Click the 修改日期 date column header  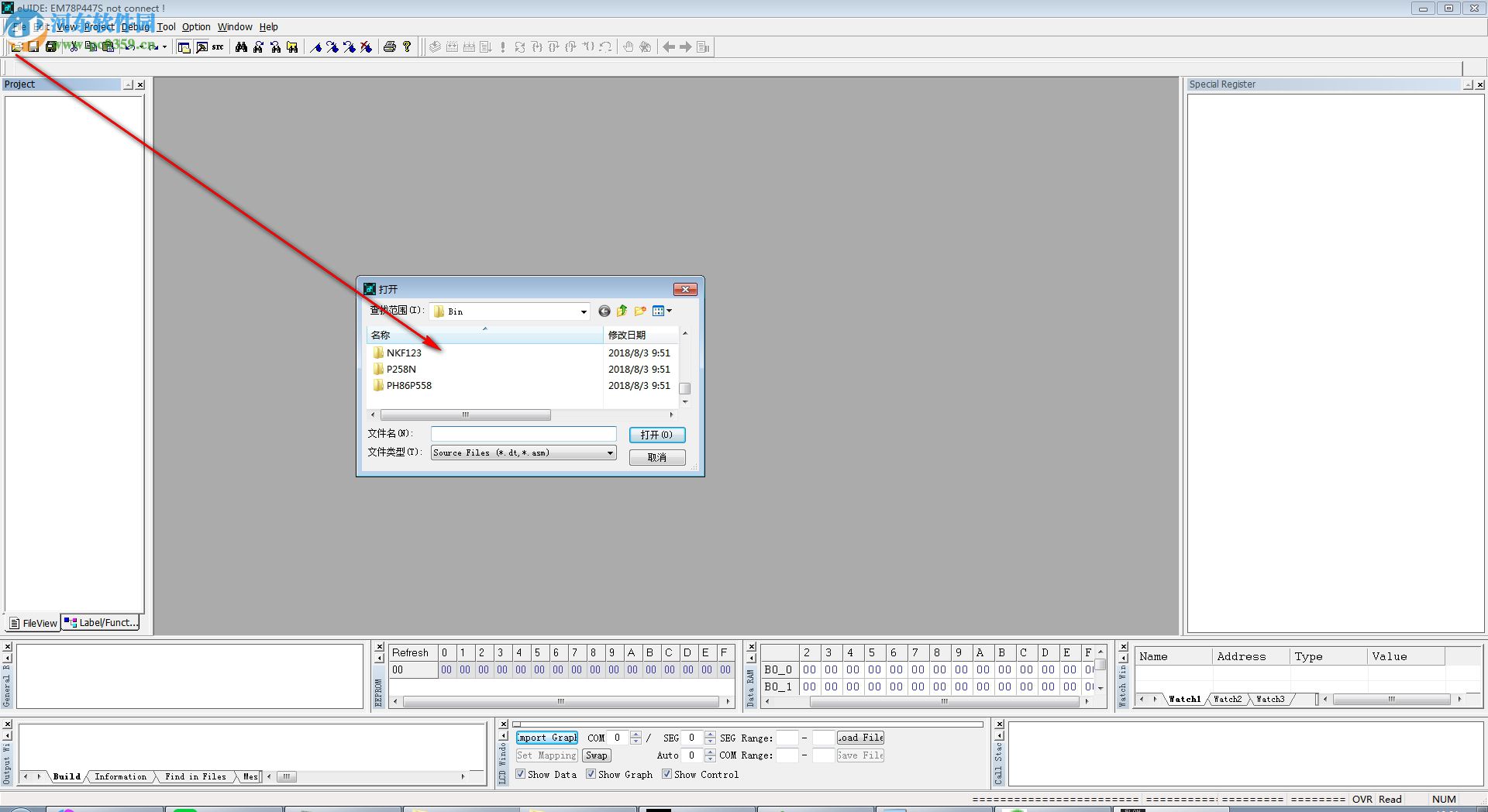point(641,335)
